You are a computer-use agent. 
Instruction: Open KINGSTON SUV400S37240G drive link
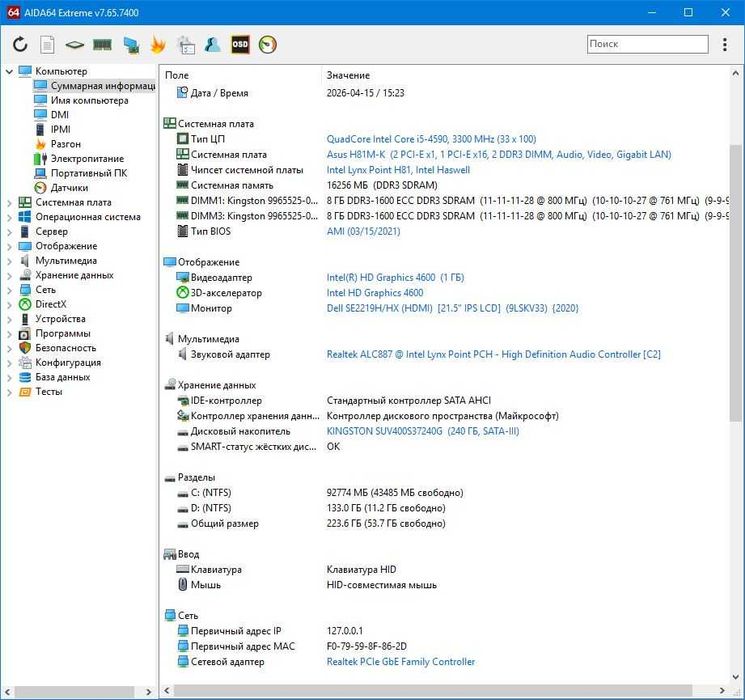point(423,432)
